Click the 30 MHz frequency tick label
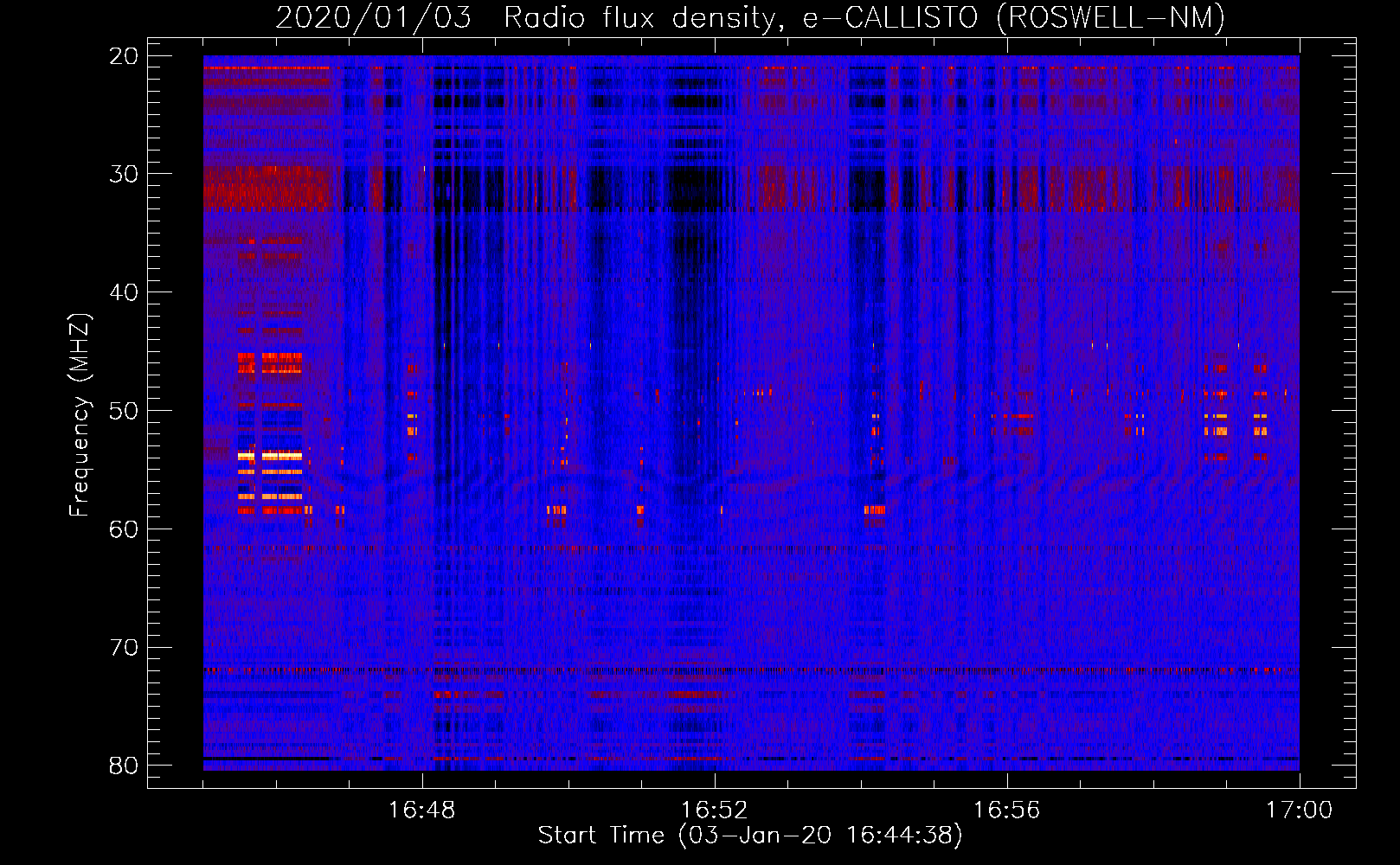Image resolution: width=1400 pixels, height=865 pixels. 124,174
